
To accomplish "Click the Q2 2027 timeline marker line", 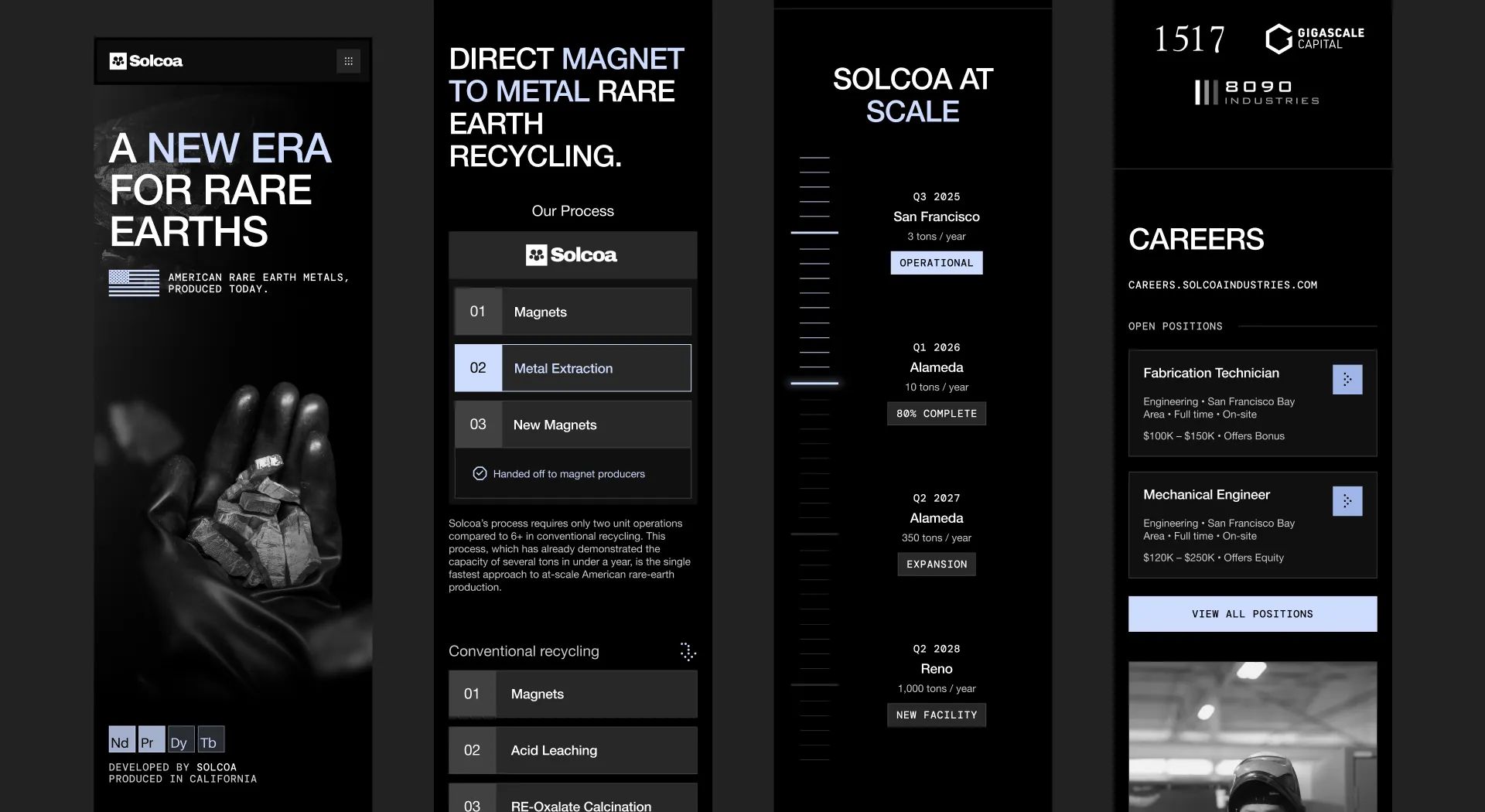I will [814, 534].
